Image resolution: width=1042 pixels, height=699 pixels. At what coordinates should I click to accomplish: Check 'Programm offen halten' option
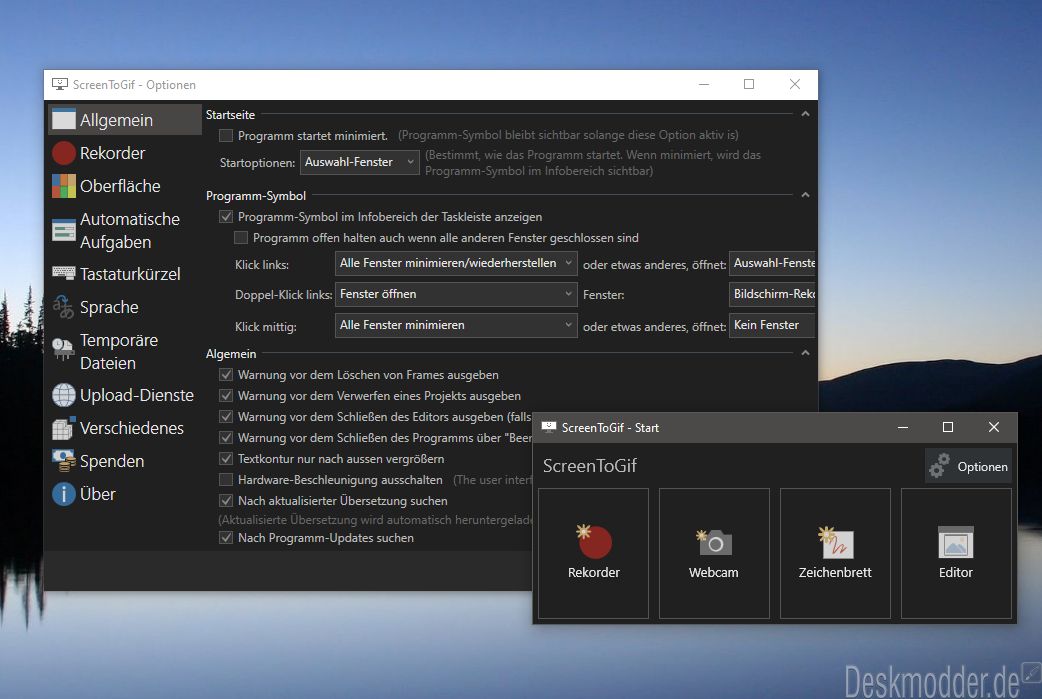pyautogui.click(x=241, y=238)
